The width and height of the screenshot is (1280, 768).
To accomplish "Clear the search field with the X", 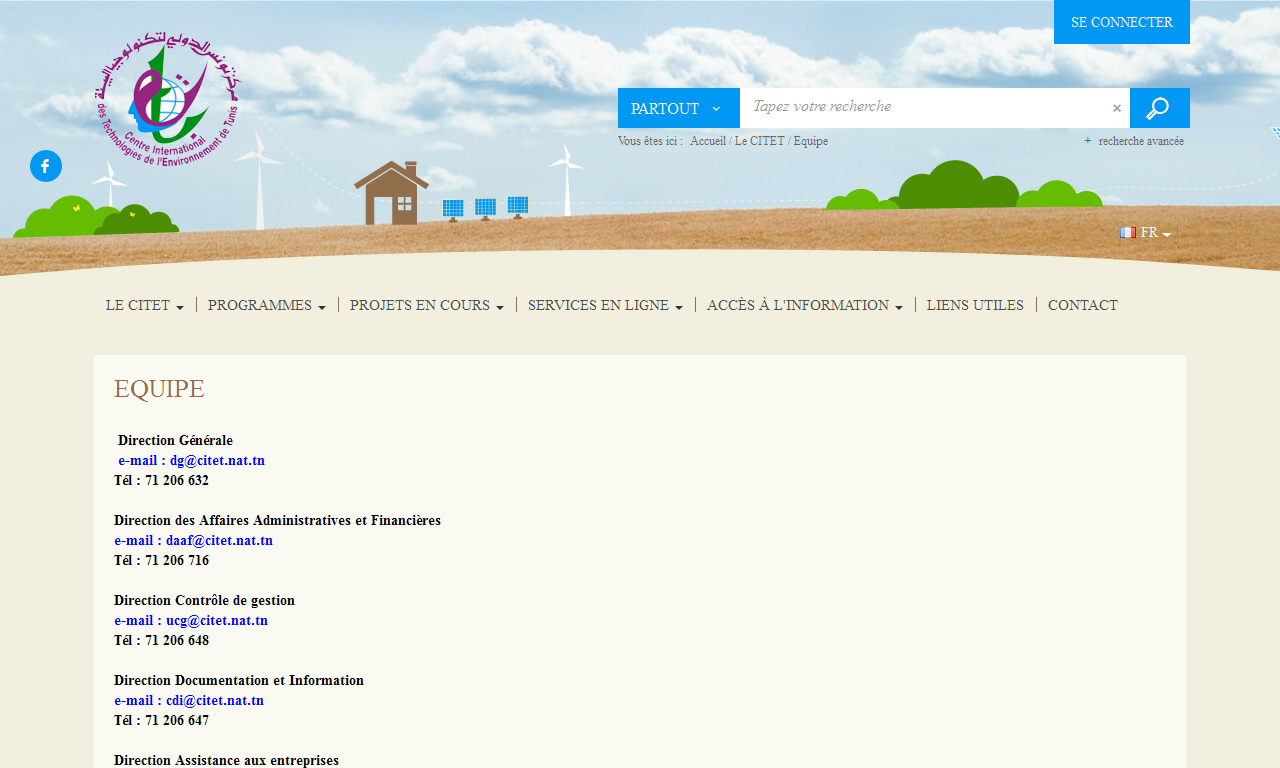I will (x=1117, y=108).
